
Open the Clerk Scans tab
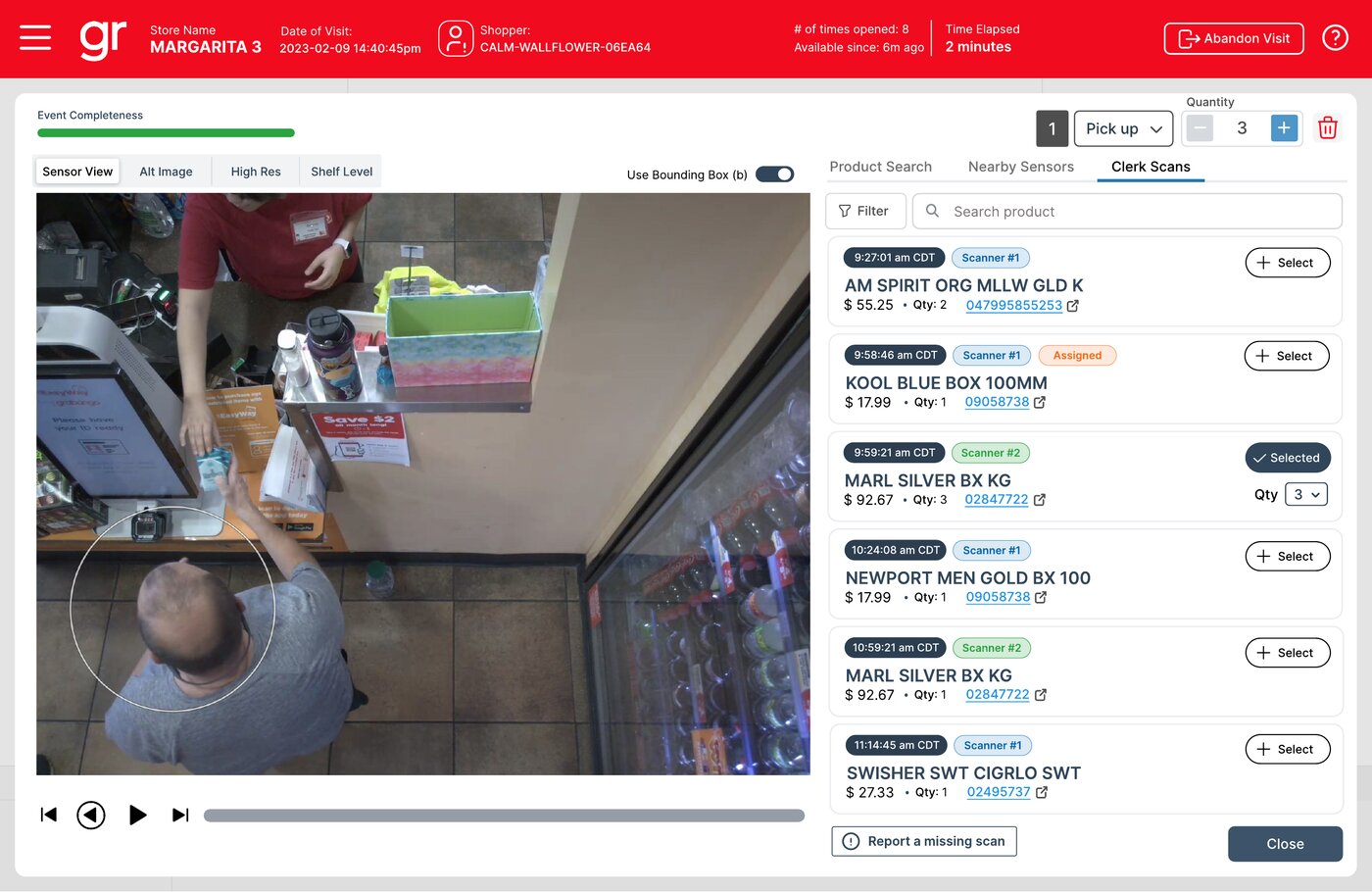click(1151, 167)
